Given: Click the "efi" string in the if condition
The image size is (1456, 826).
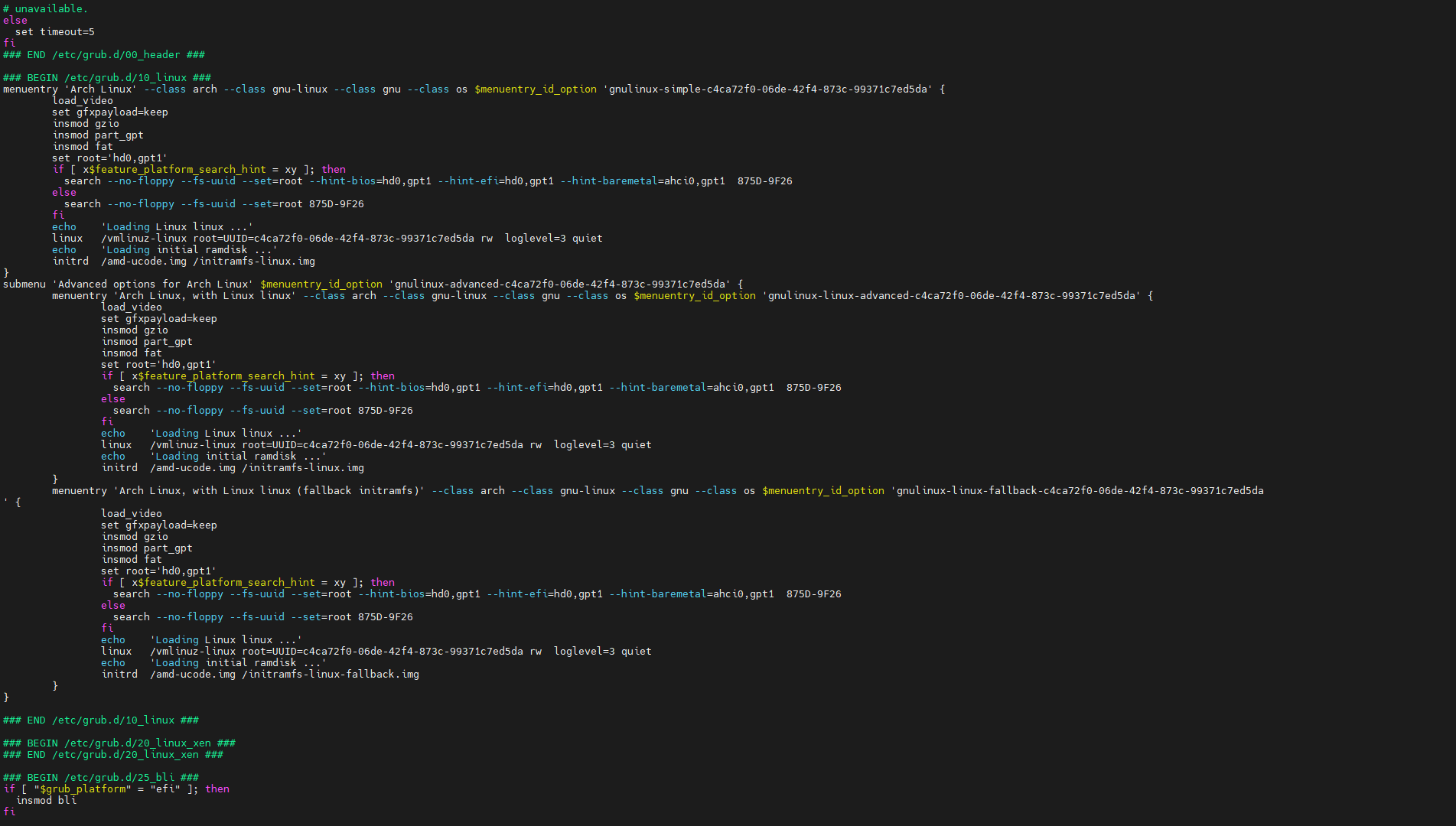Looking at the screenshot, I should coord(165,789).
